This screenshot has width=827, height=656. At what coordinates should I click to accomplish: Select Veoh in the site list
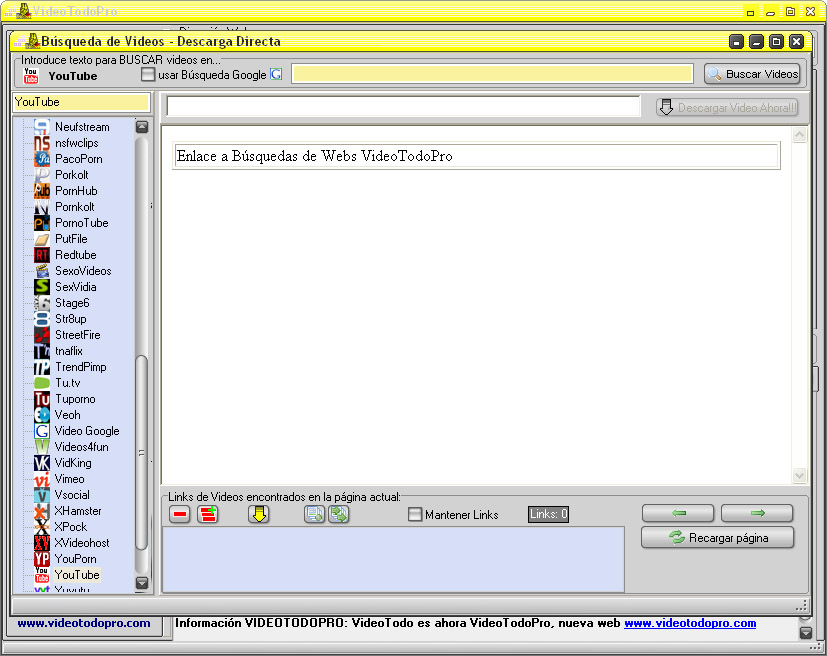coord(68,415)
